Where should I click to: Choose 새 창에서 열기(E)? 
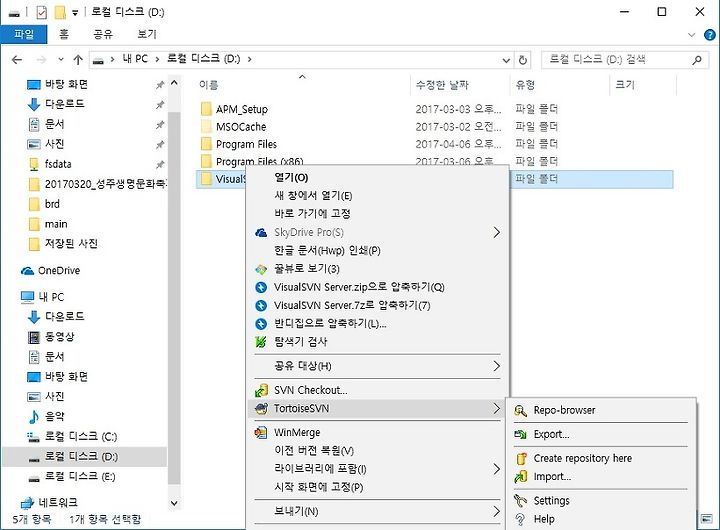click(x=313, y=196)
